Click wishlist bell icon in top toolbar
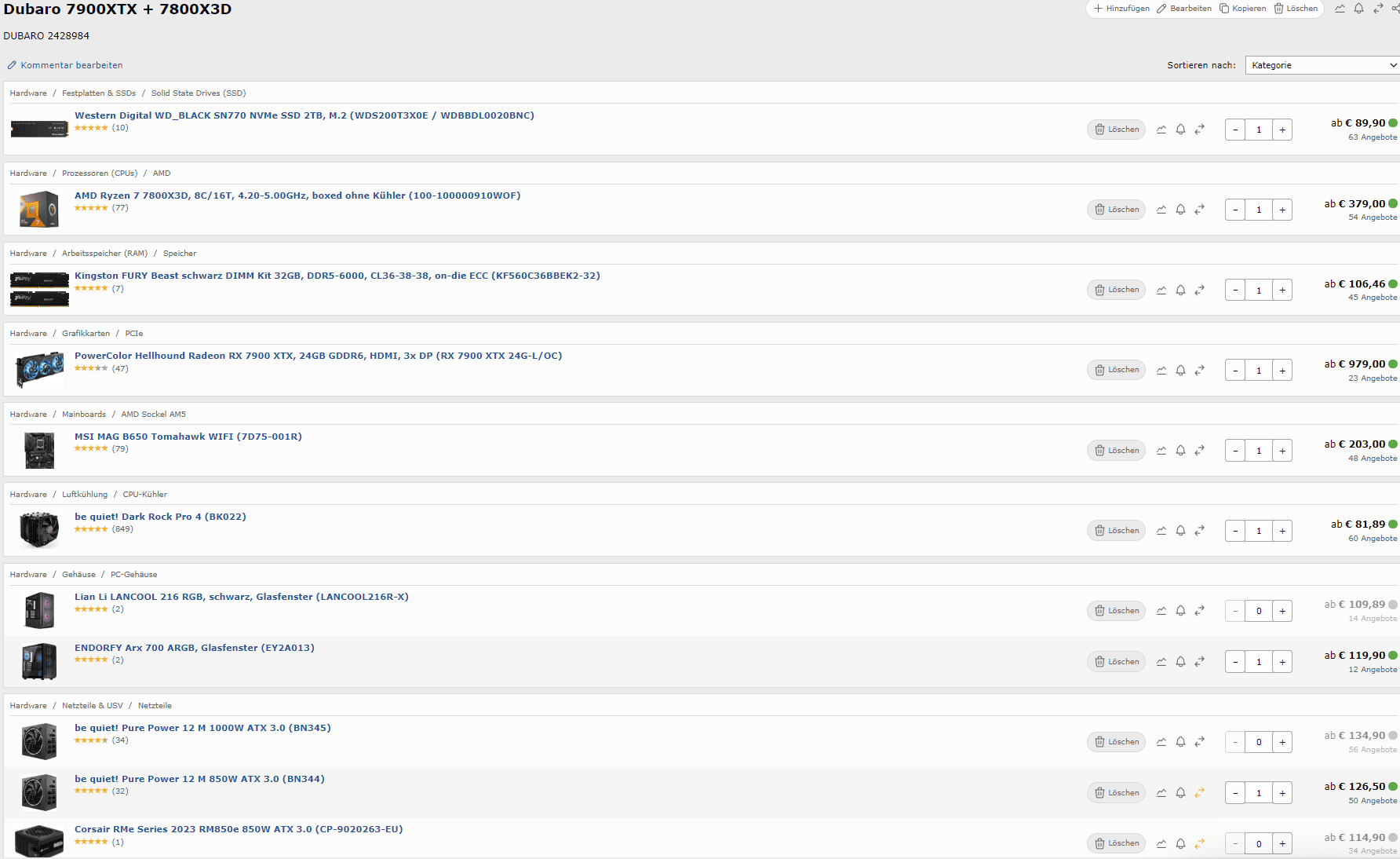This screenshot has width=1400, height=859. tap(1358, 9)
